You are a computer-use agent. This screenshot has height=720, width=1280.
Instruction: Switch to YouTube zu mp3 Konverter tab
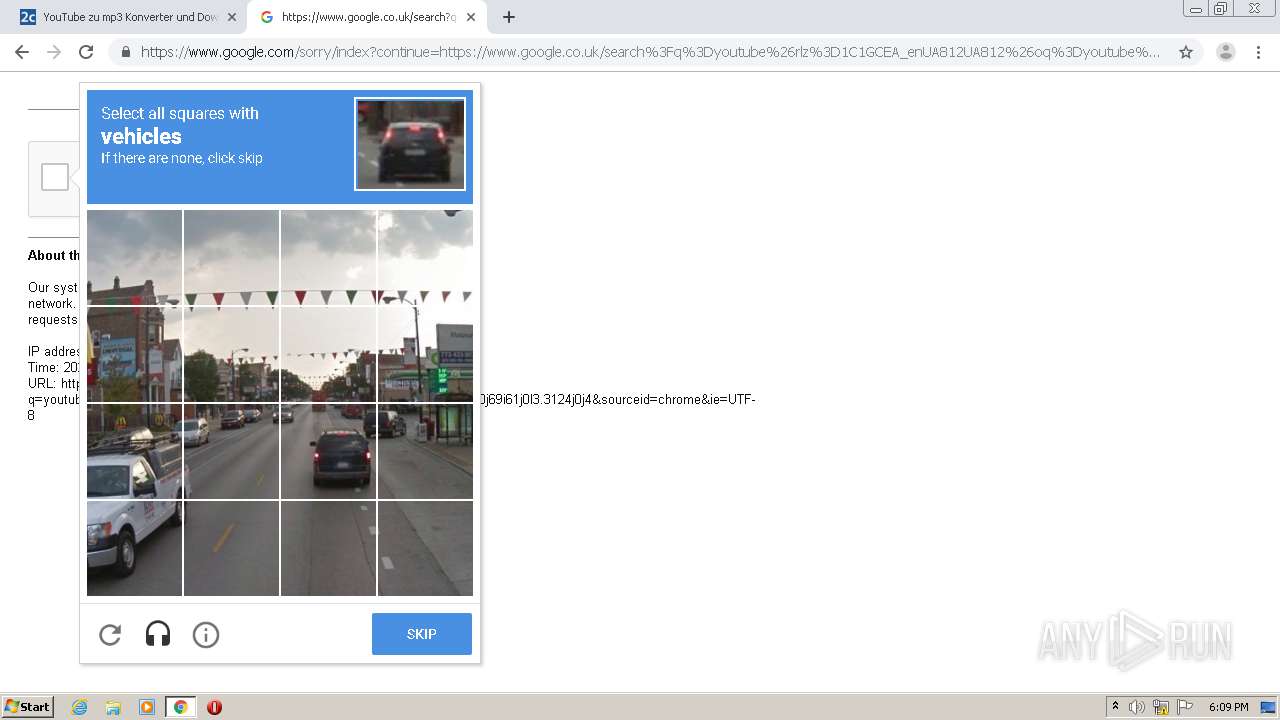point(128,17)
